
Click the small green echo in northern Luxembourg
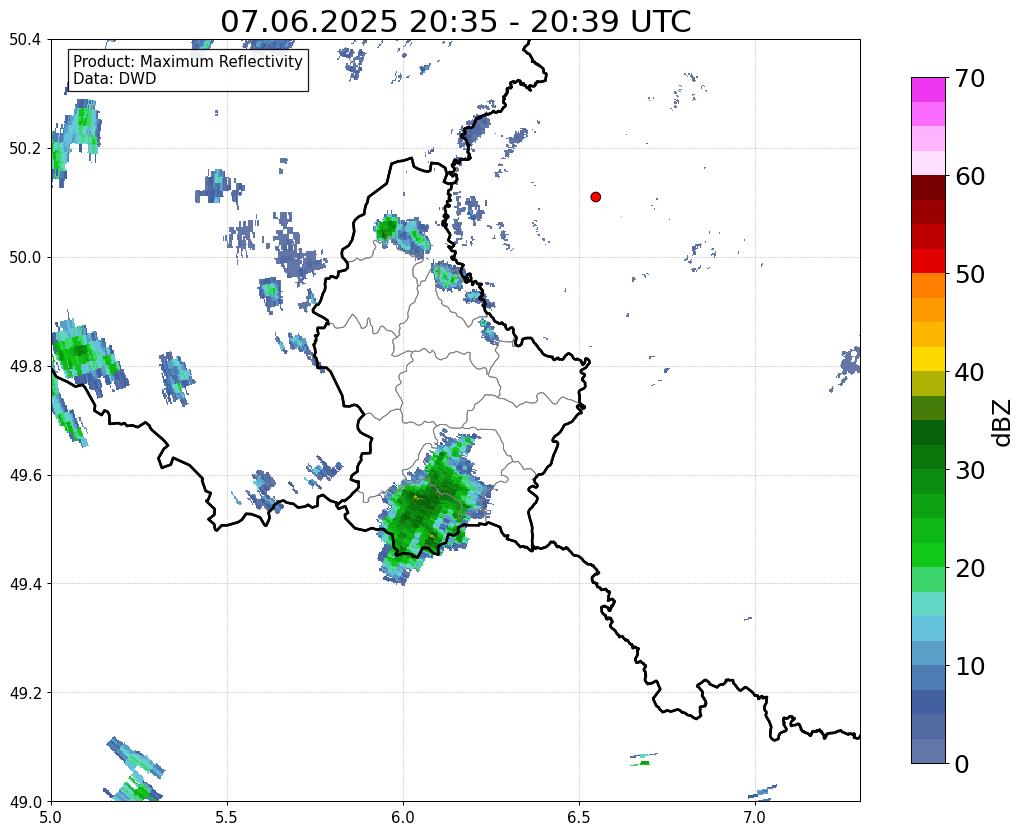point(387,228)
